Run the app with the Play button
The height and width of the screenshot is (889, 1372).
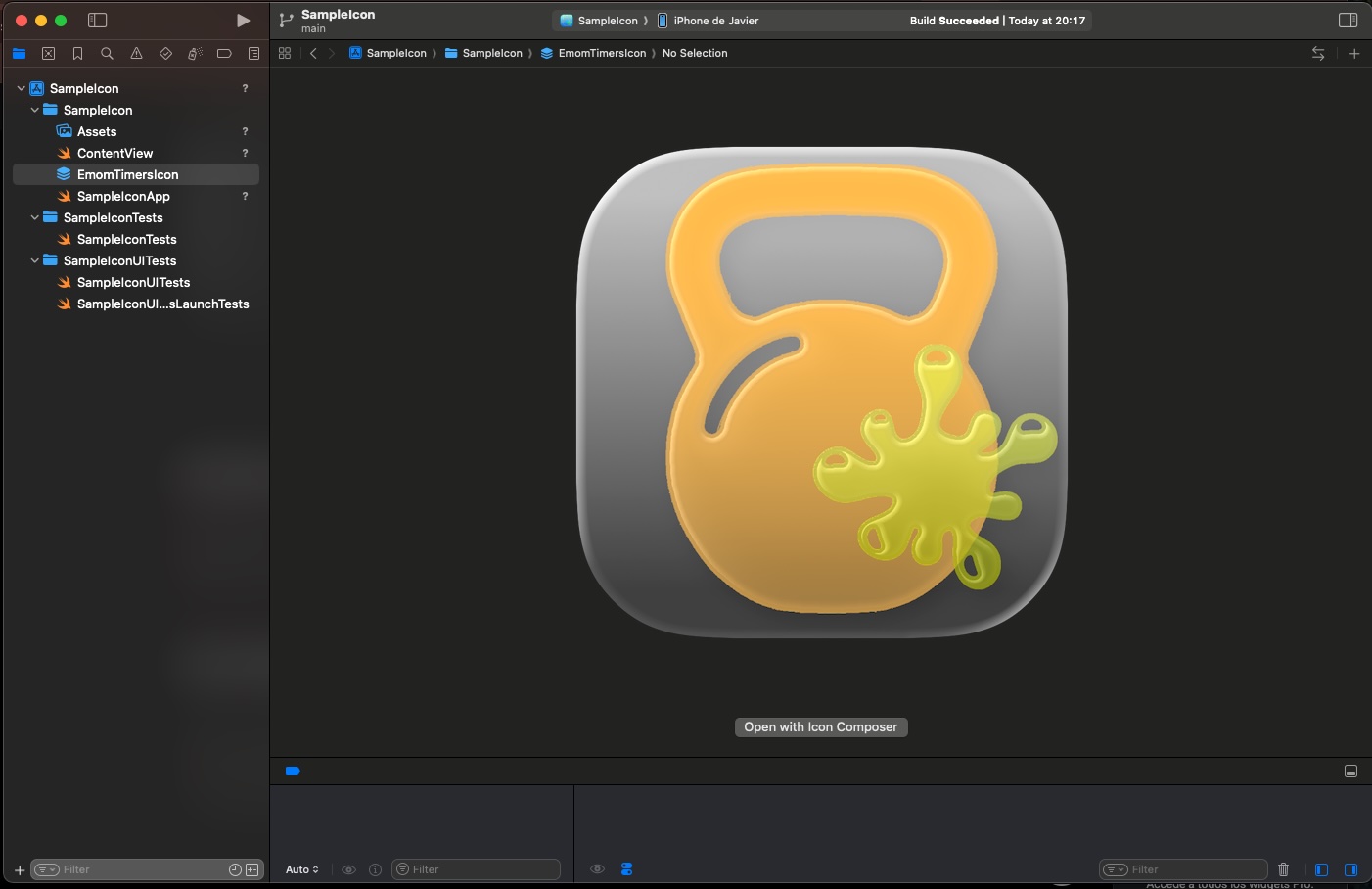[243, 20]
